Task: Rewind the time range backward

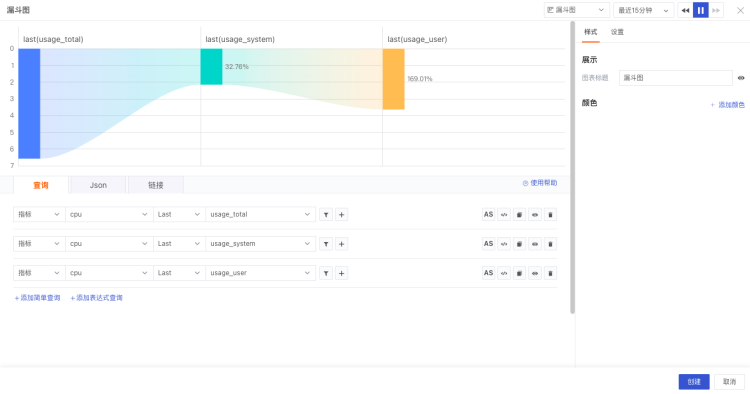Action: tap(685, 10)
